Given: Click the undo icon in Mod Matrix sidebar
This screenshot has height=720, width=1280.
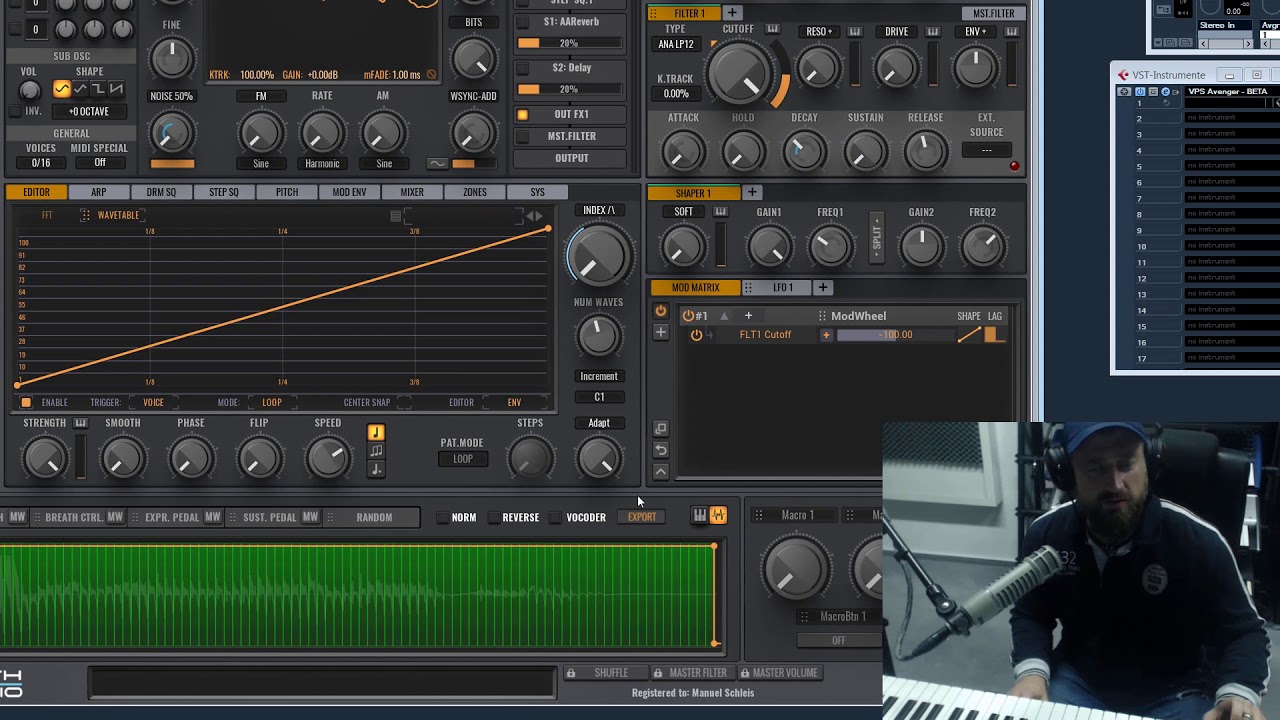Looking at the screenshot, I should [661, 450].
